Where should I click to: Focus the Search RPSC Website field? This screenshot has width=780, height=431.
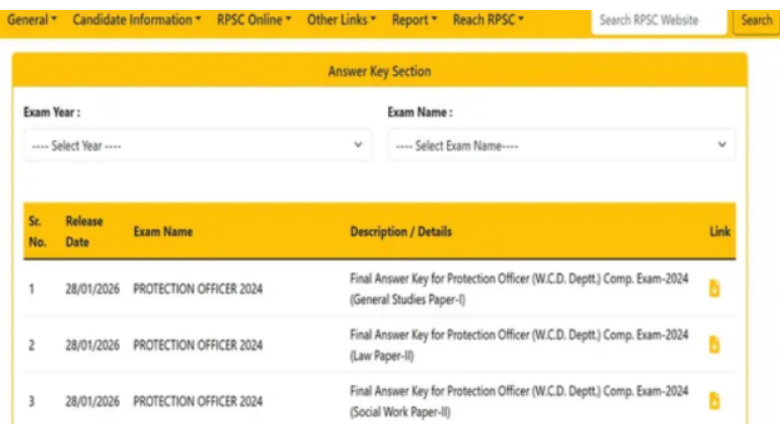click(x=658, y=20)
